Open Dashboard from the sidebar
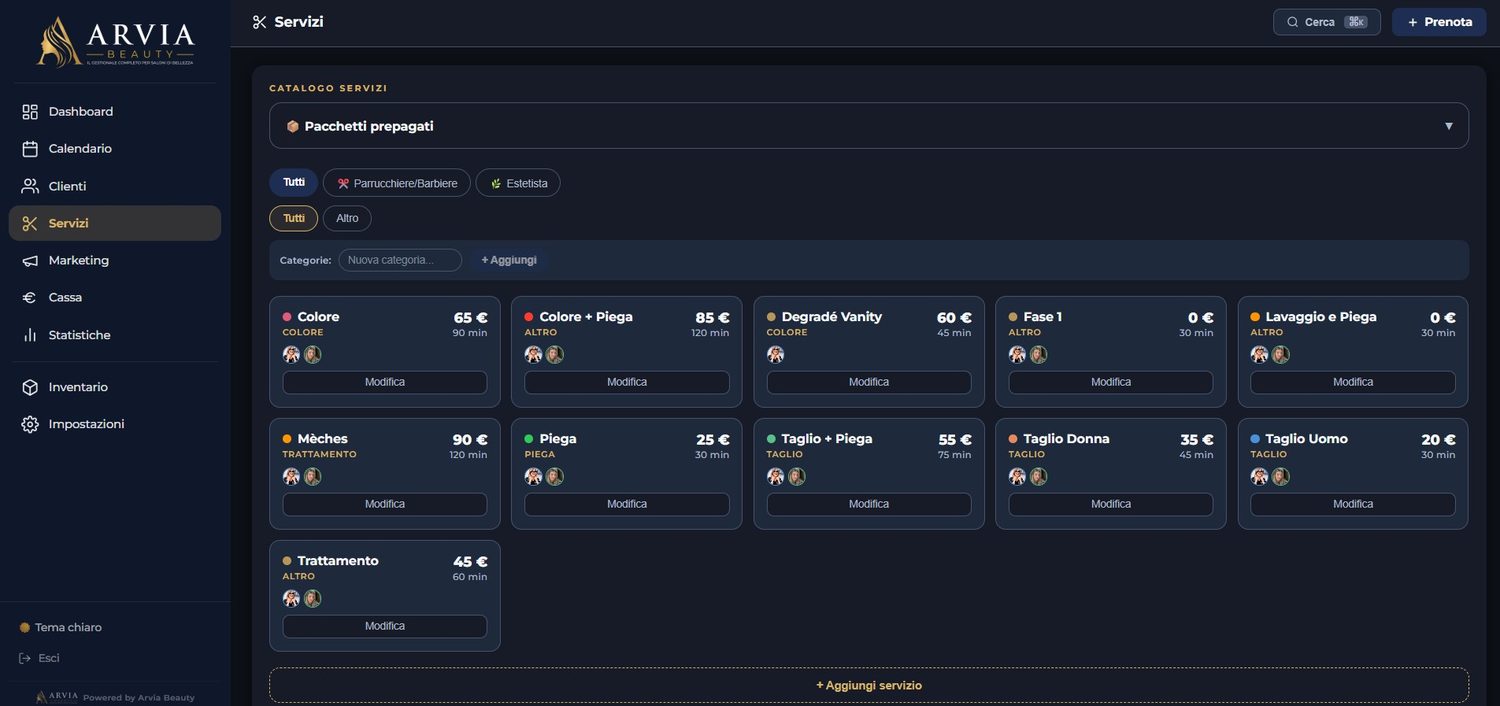The image size is (1500, 706). (115, 112)
